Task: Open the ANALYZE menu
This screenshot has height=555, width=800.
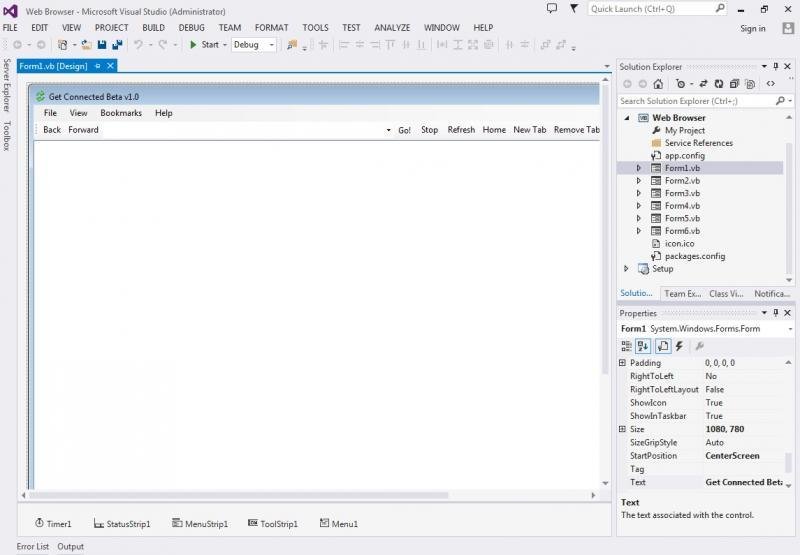Action: (392, 28)
